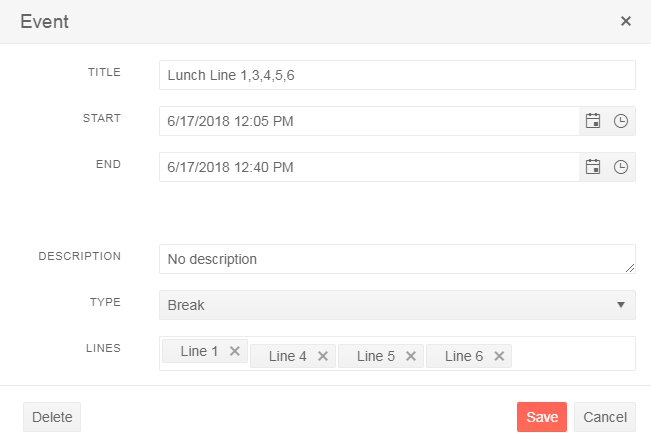The width and height of the screenshot is (651, 447).
Task: Click the Save button
Action: coord(542,417)
